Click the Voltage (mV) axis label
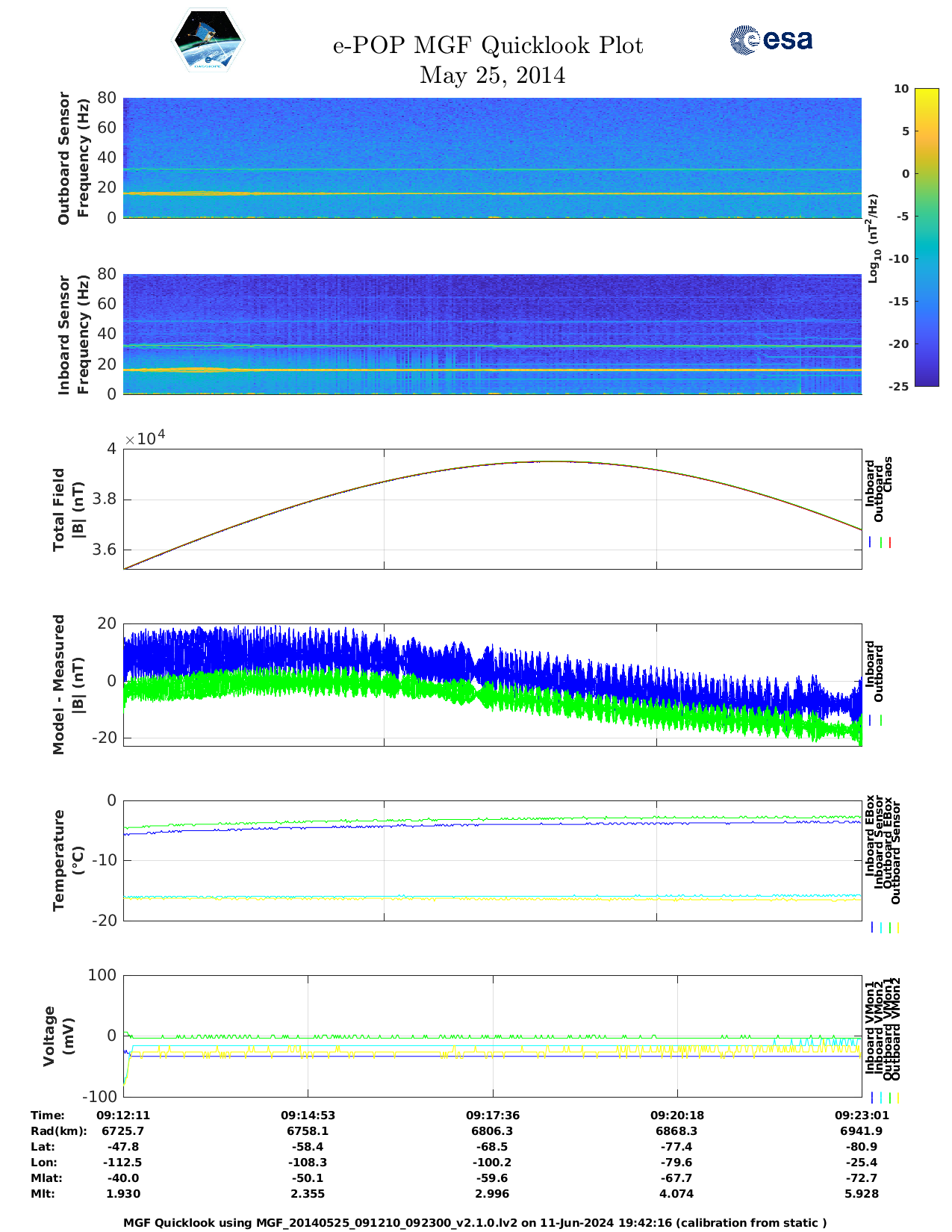Screen dimensions: 952x1232 coord(58,1036)
